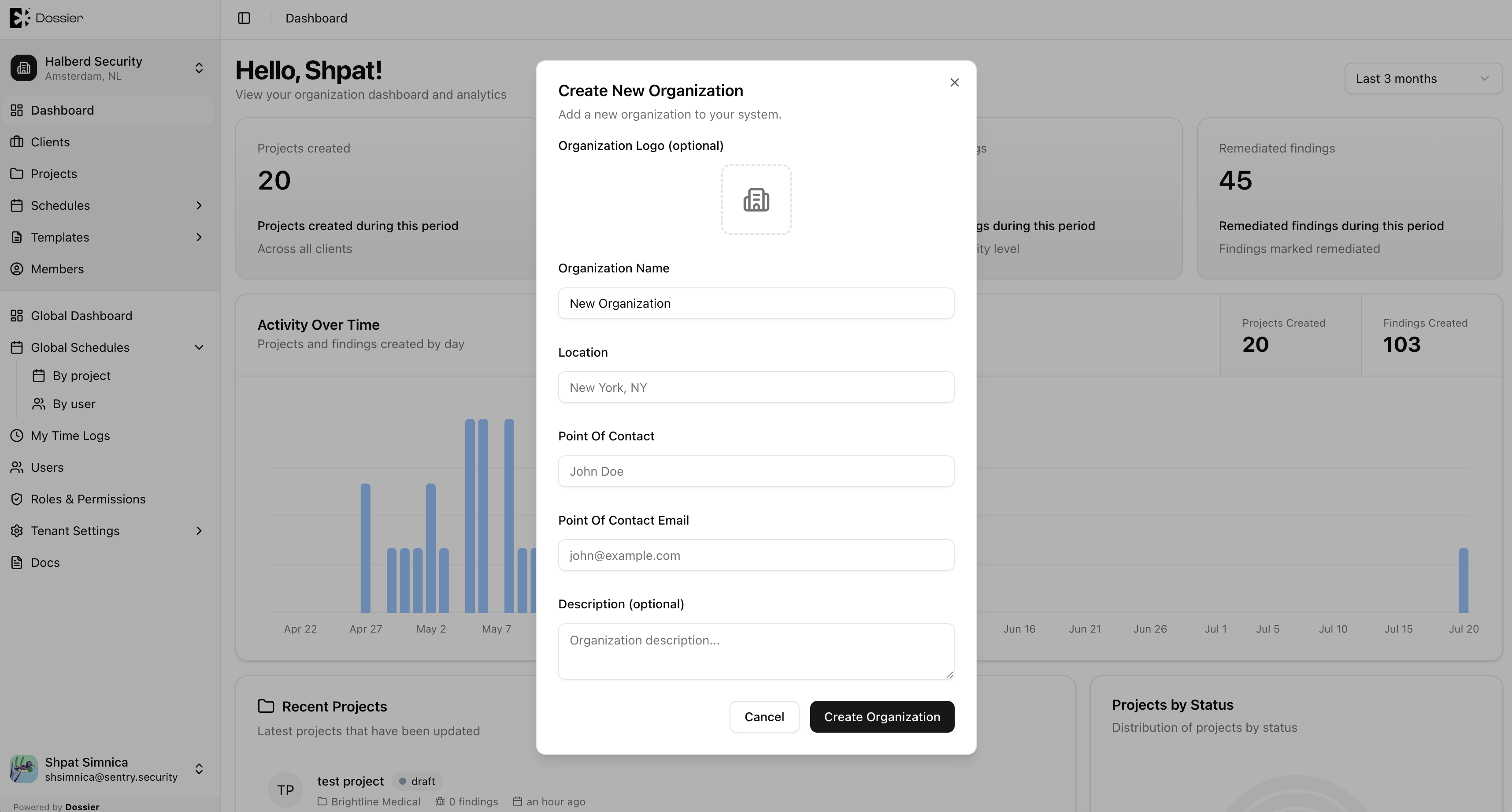The height and width of the screenshot is (812, 1512).
Task: Click the Point Of Contact Email field
Action: pyautogui.click(x=756, y=555)
